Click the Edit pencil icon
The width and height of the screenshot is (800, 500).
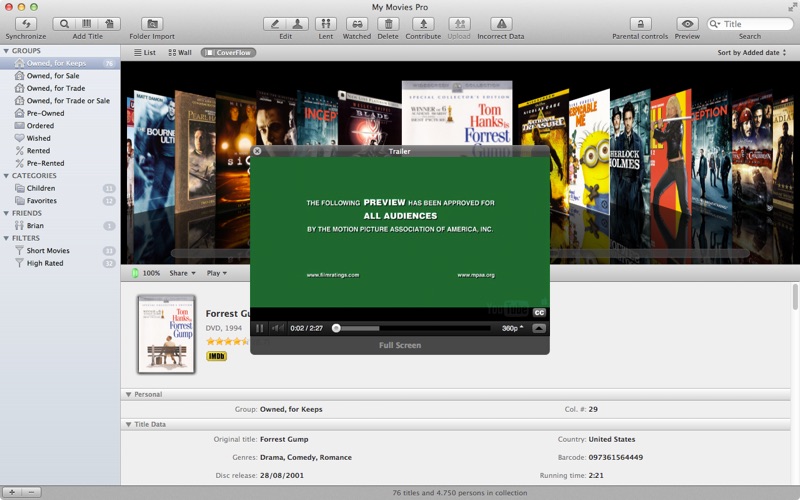(x=274, y=23)
